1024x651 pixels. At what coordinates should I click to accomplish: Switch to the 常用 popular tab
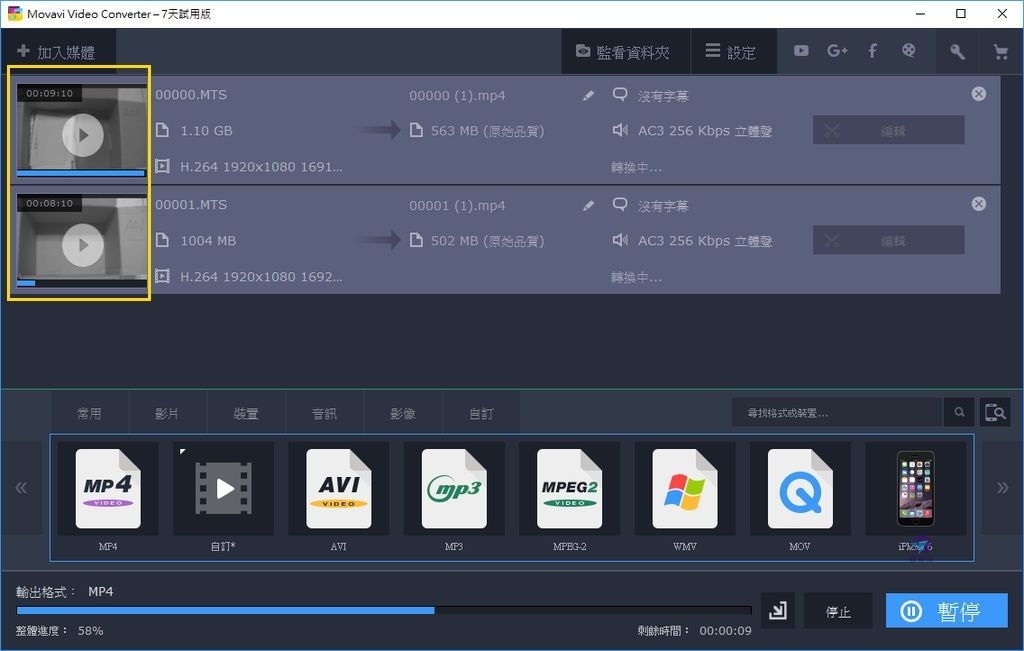(x=89, y=413)
